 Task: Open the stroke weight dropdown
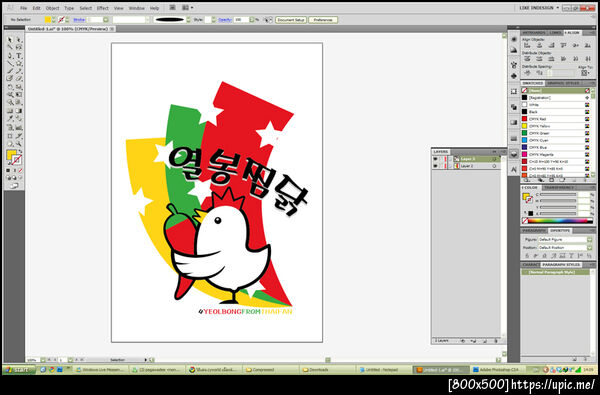coord(106,20)
